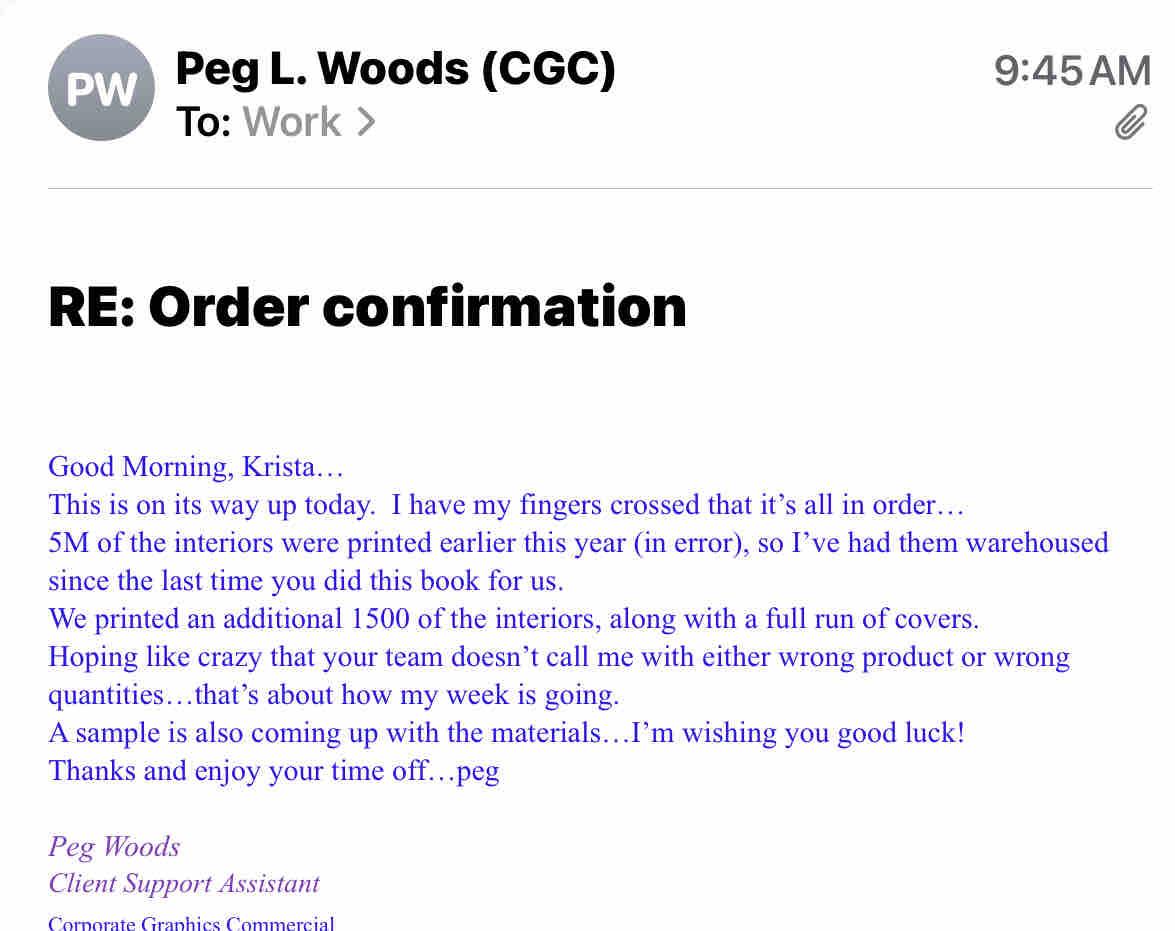Click the PW sender avatar

pos(101,89)
